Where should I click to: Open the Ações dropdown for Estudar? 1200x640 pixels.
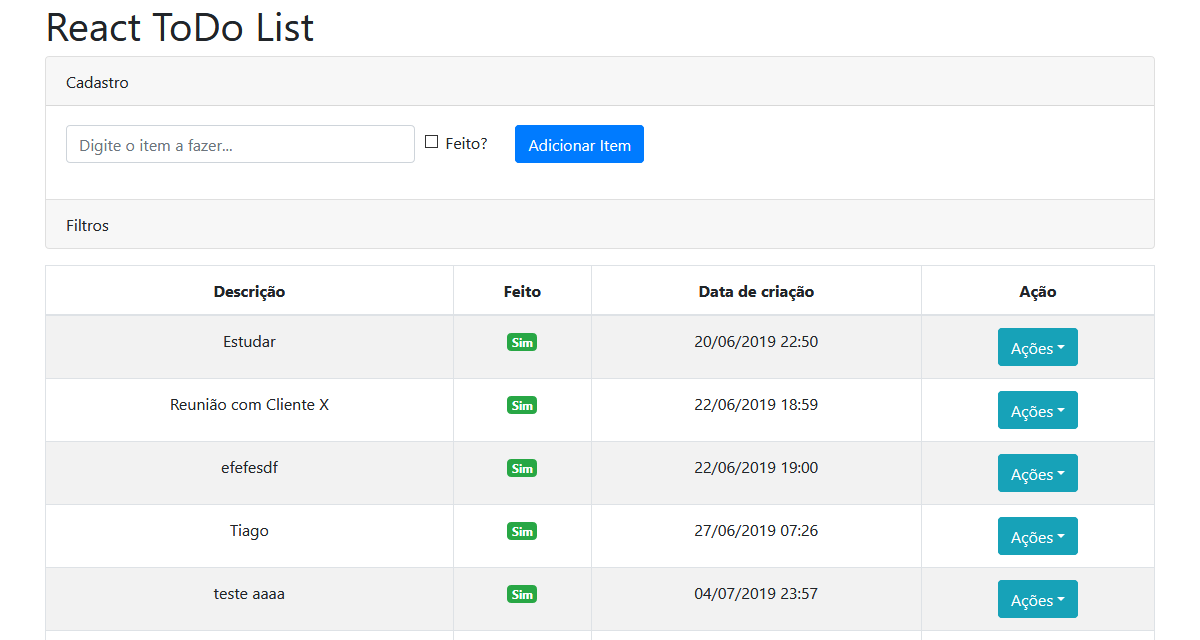(1037, 347)
